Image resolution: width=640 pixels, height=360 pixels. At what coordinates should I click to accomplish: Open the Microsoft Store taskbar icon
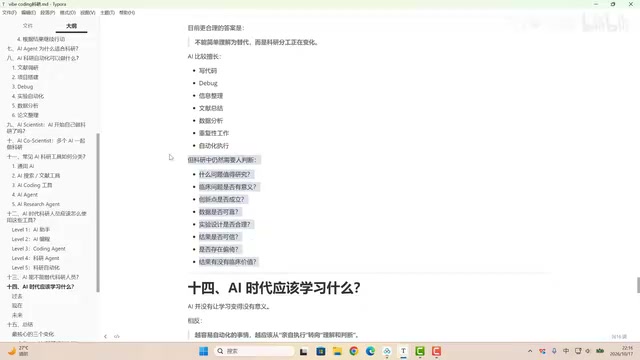[320, 351]
